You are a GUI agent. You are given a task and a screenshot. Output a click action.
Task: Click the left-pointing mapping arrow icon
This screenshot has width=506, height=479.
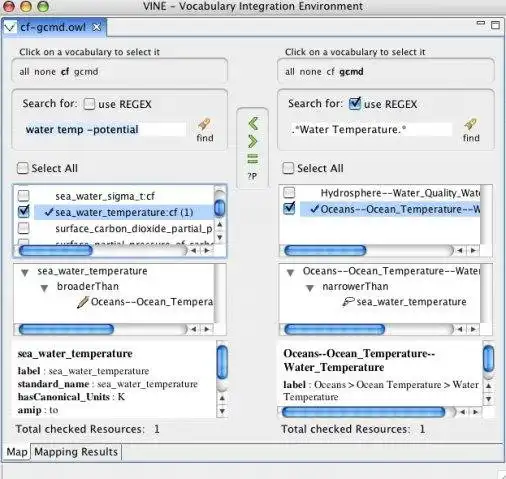(253, 124)
